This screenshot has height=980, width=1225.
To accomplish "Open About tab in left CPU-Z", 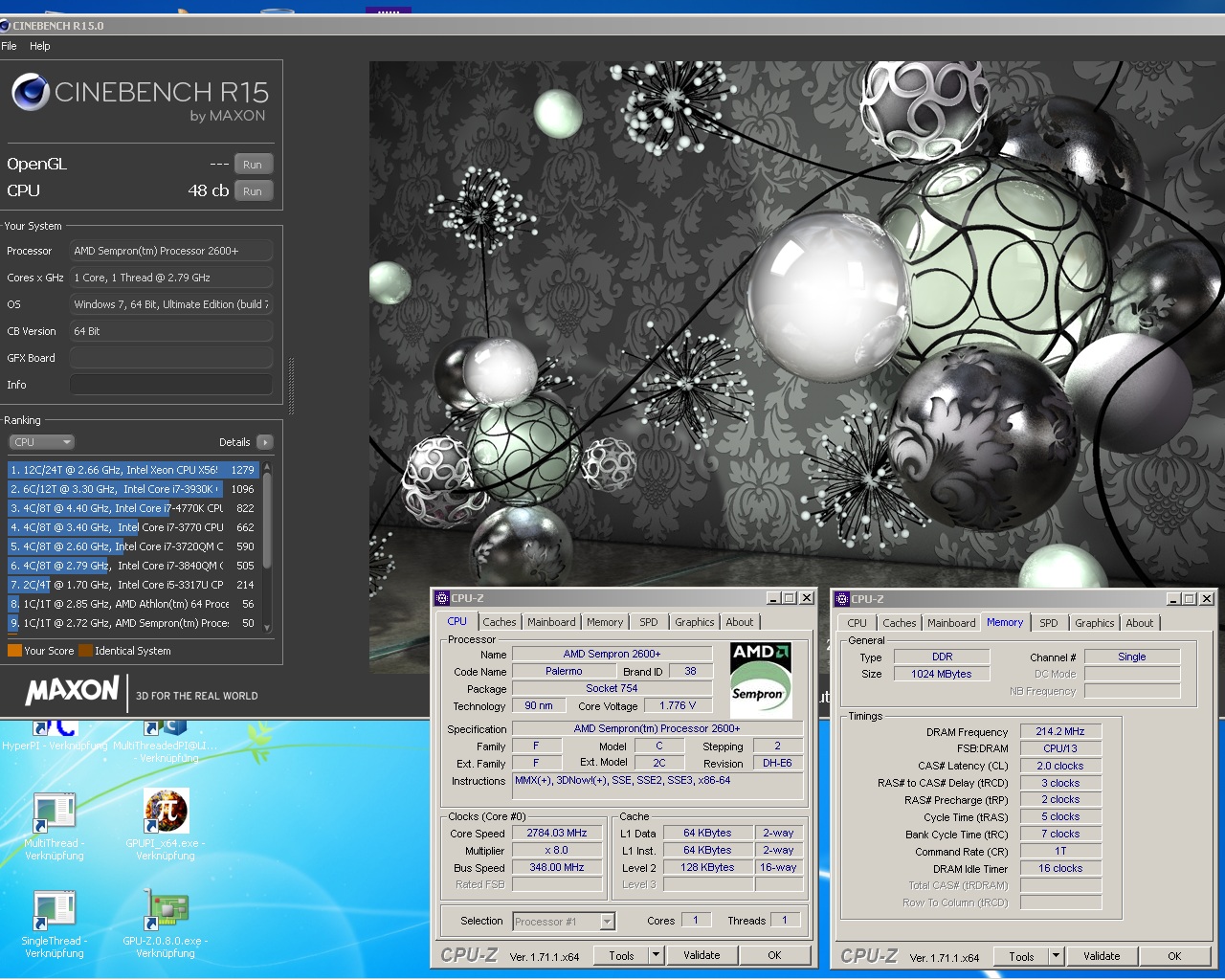I will point(740,622).
